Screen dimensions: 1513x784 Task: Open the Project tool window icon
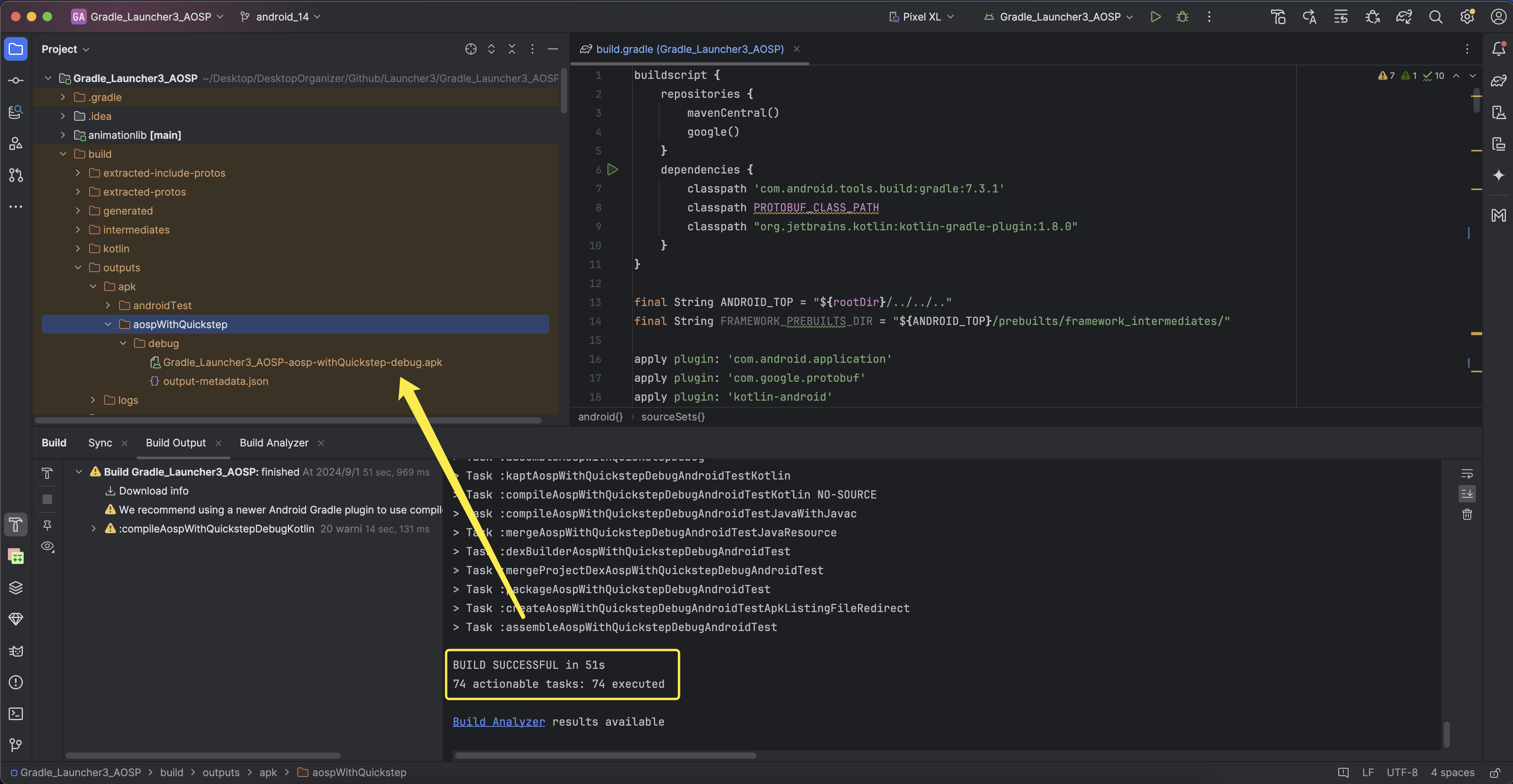16,49
